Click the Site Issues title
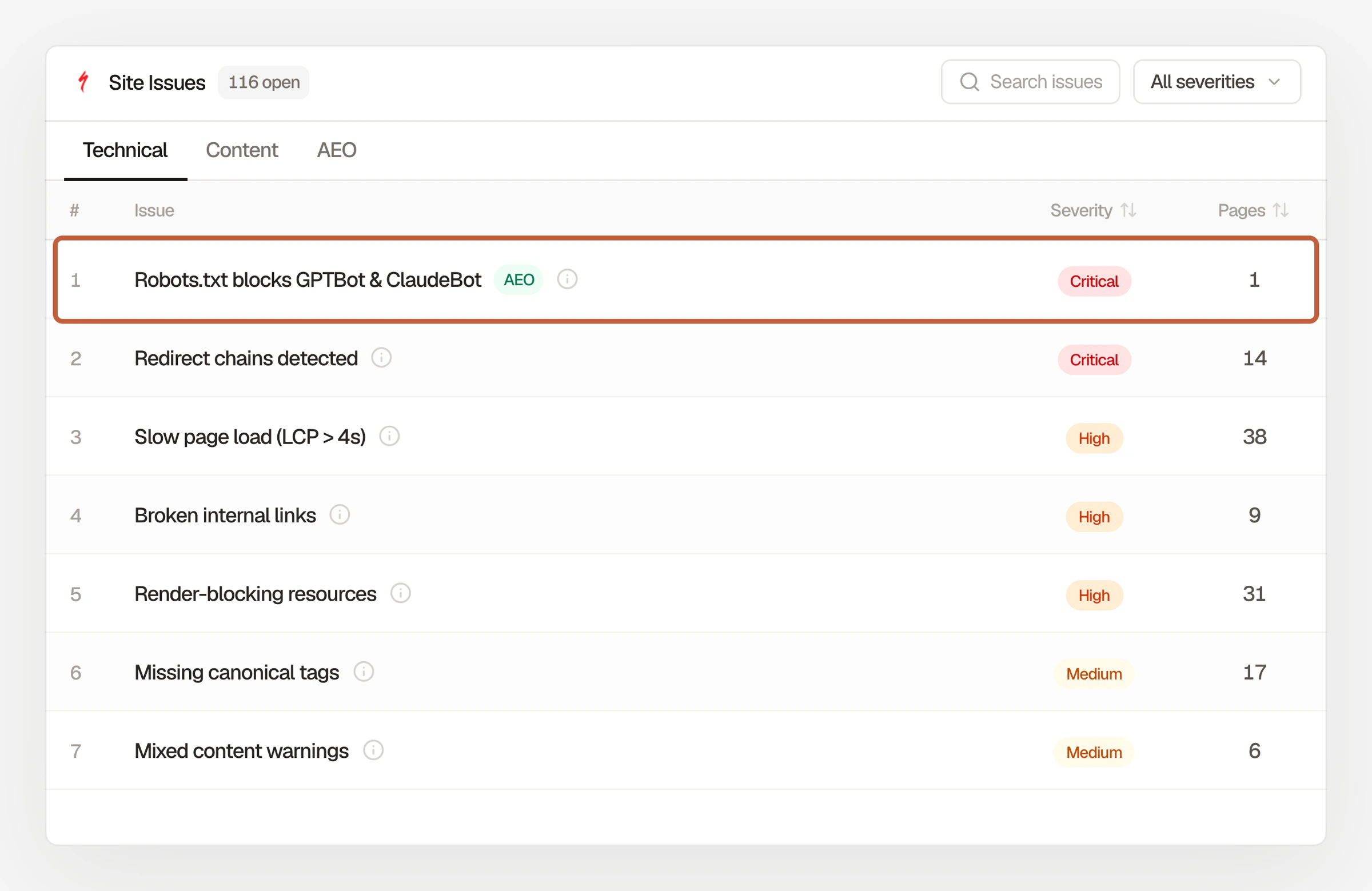1372x891 pixels. [157, 82]
